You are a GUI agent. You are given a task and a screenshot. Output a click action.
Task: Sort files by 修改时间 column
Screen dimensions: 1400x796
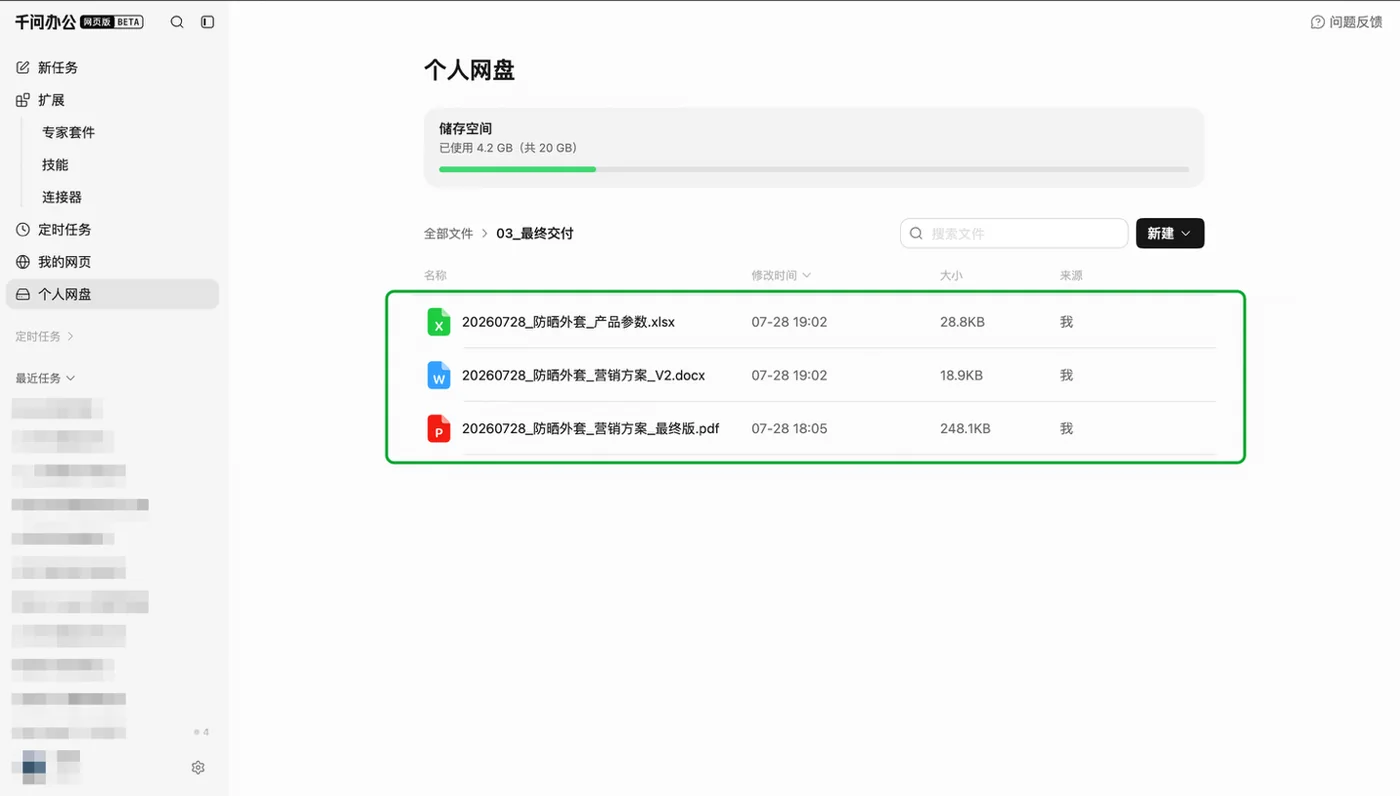[781, 275]
